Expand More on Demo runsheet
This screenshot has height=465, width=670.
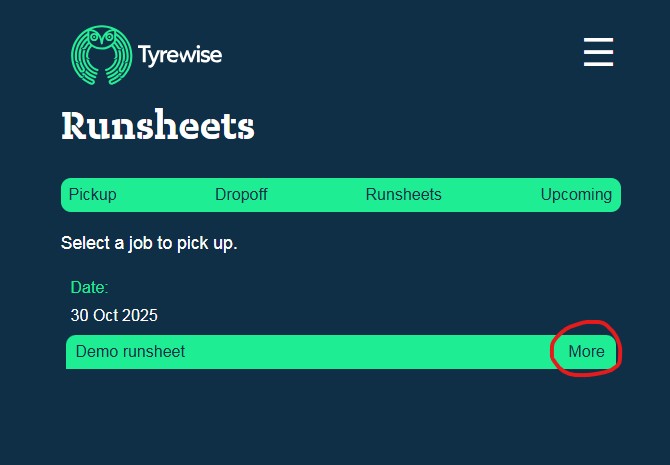tap(586, 352)
